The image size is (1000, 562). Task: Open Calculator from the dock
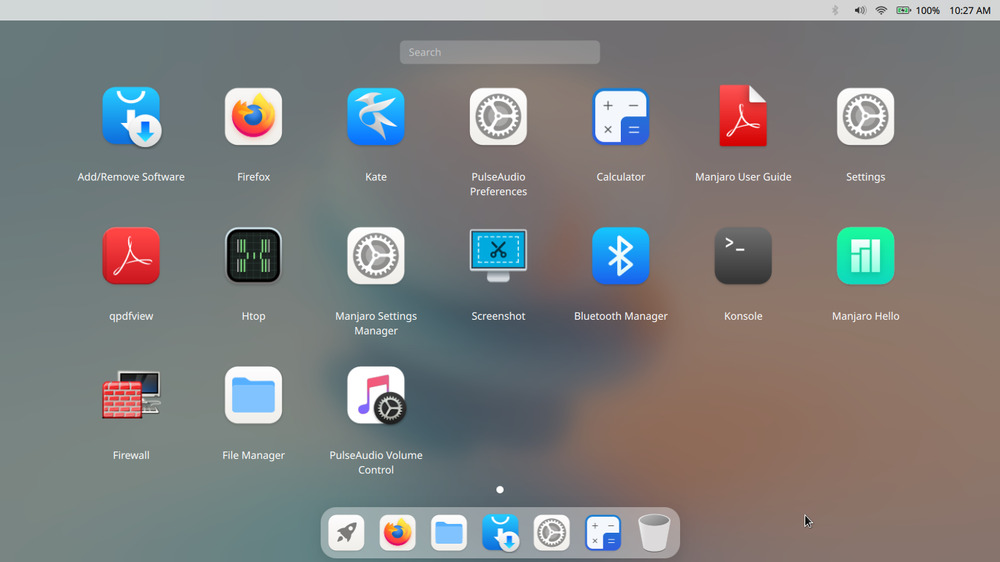[x=603, y=533]
